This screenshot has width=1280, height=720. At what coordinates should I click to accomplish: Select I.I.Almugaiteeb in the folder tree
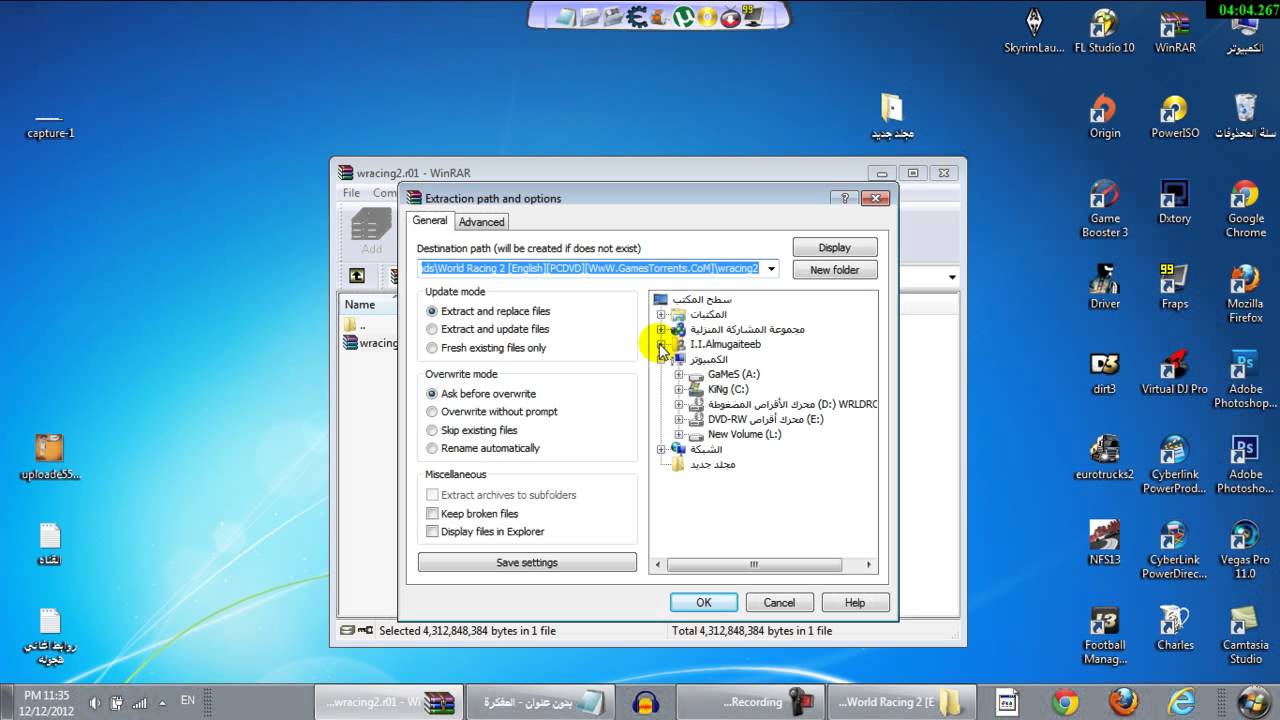click(725, 344)
